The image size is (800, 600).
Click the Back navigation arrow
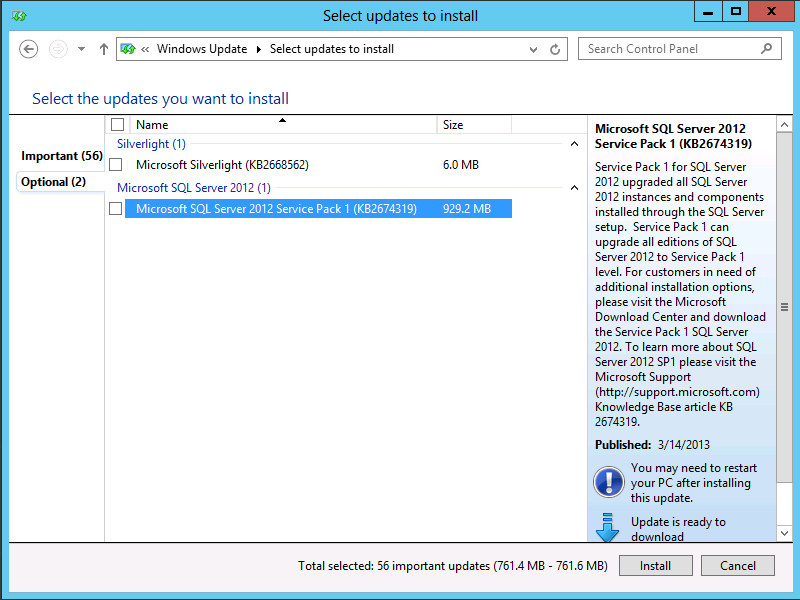[29, 49]
